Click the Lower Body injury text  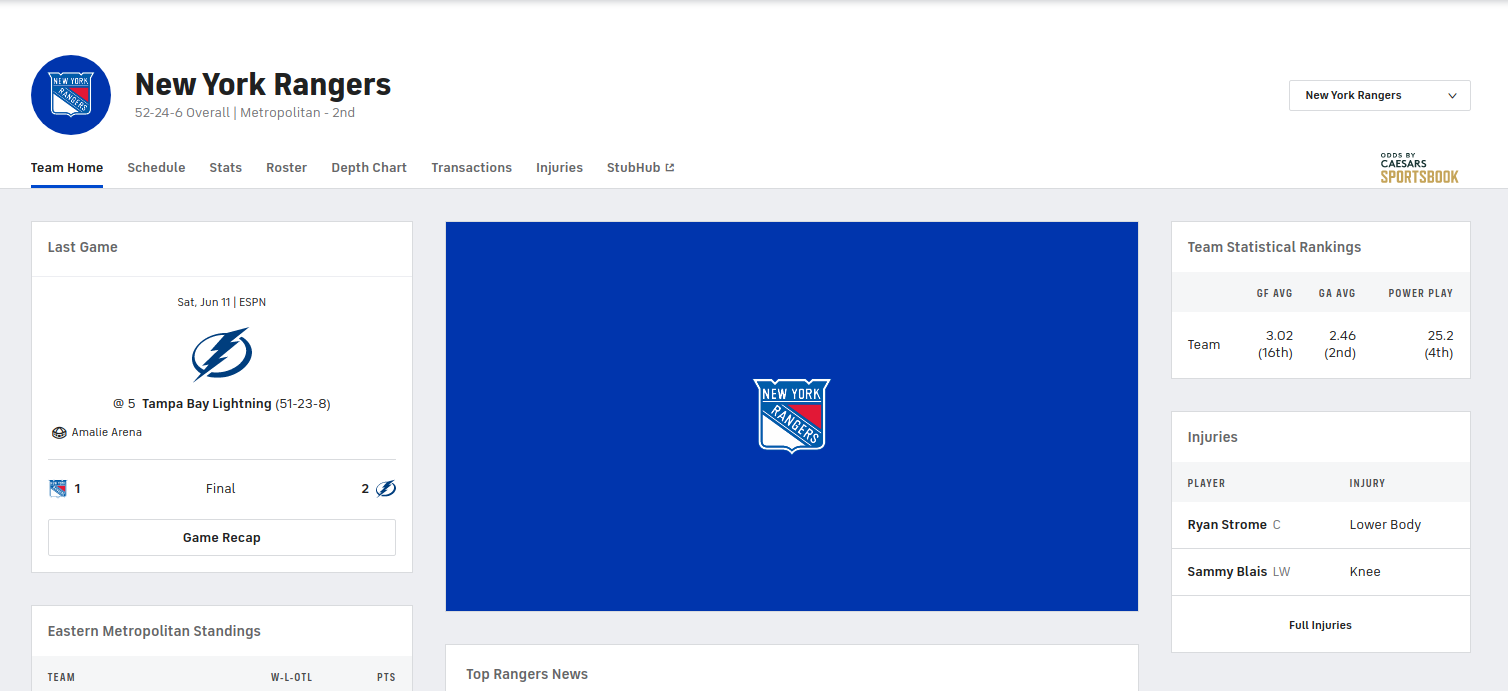tap(1385, 525)
